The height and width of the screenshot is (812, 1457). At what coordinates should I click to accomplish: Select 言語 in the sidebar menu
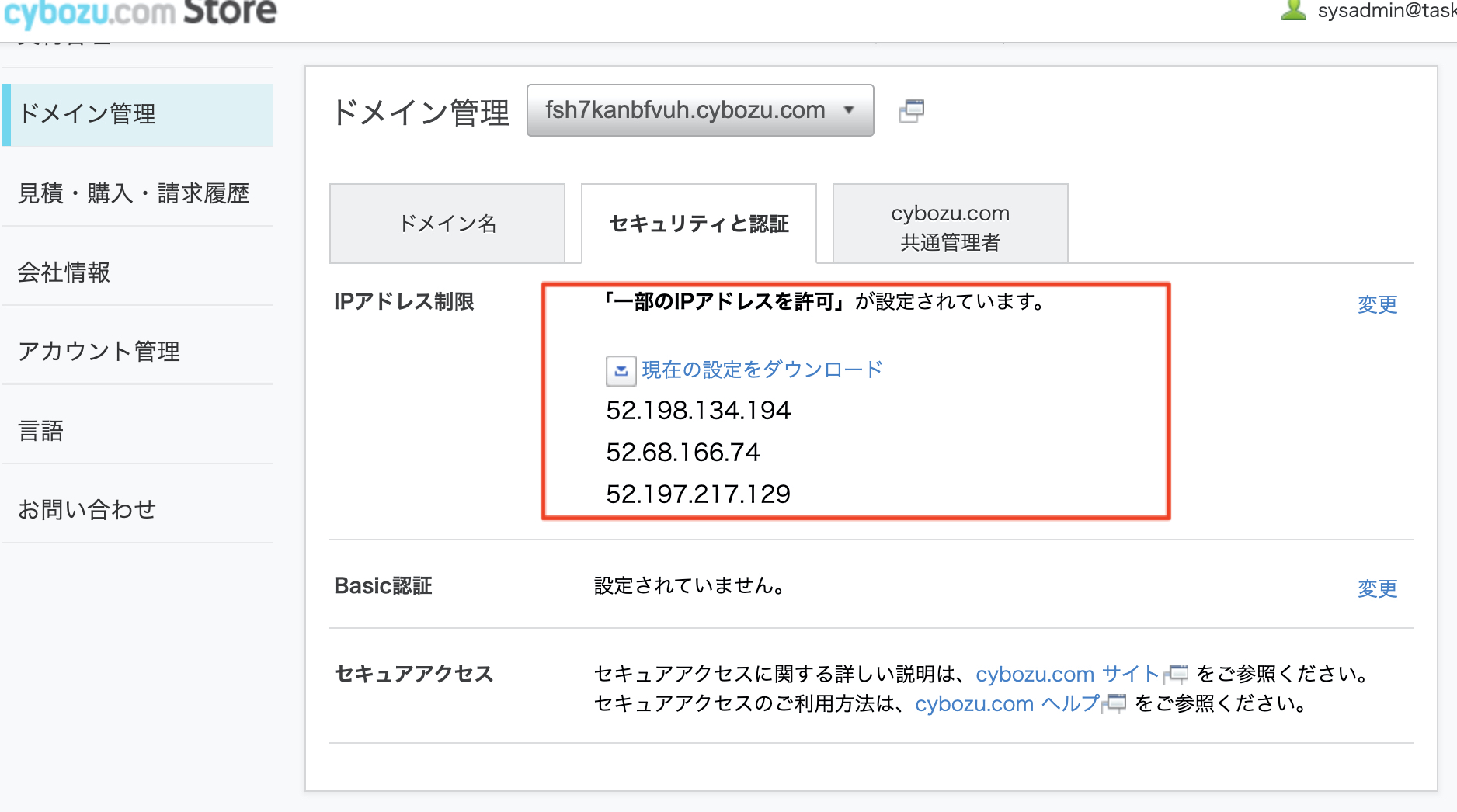(x=41, y=431)
